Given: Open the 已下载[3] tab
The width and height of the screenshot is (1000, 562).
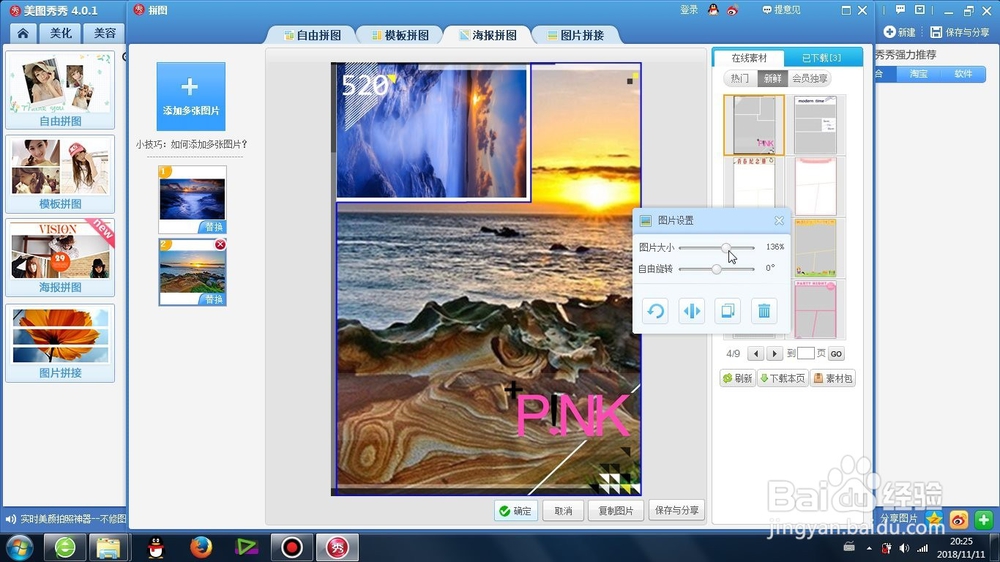Looking at the screenshot, I should coord(821,58).
